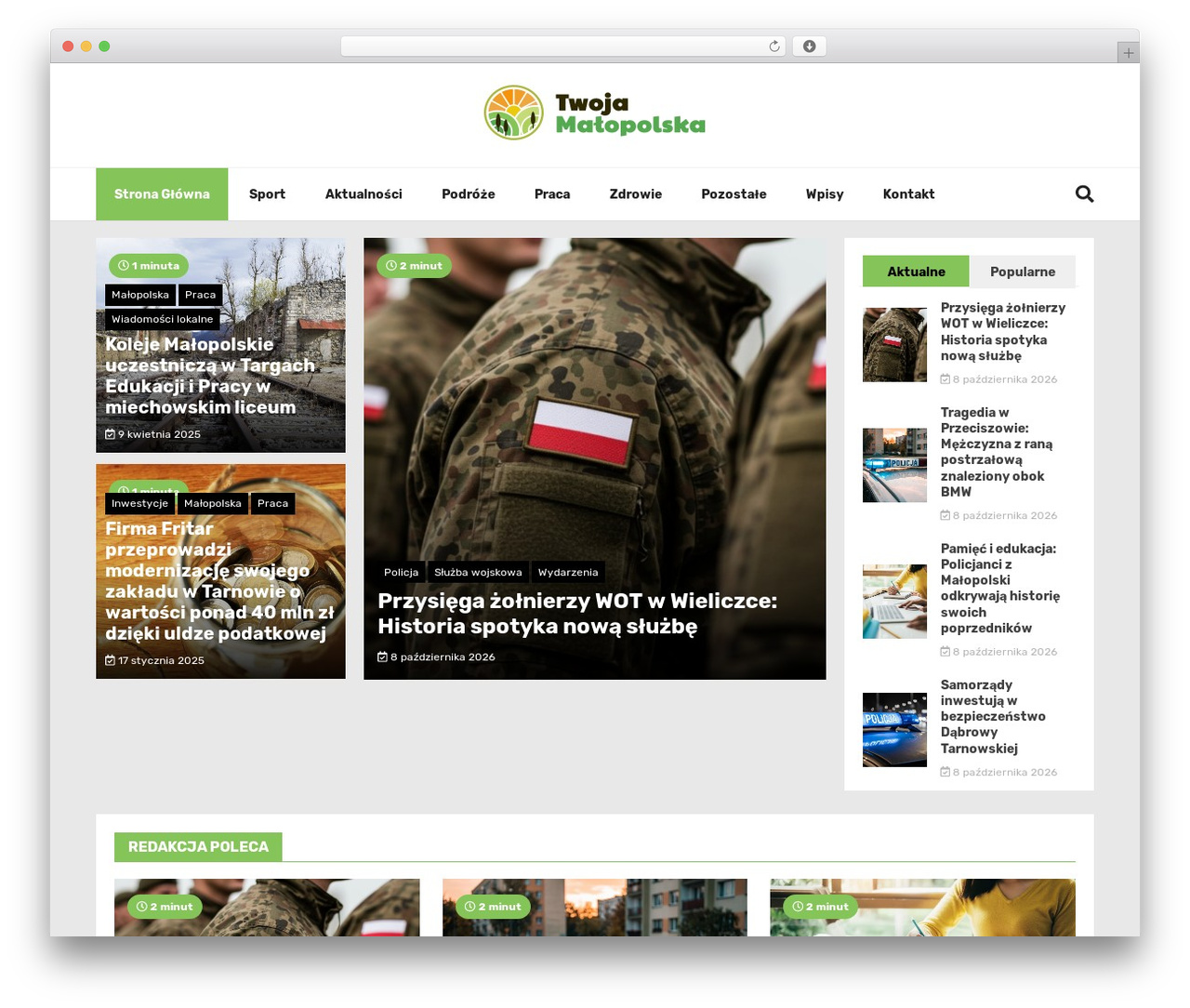Click the browser address bar

click(563, 46)
